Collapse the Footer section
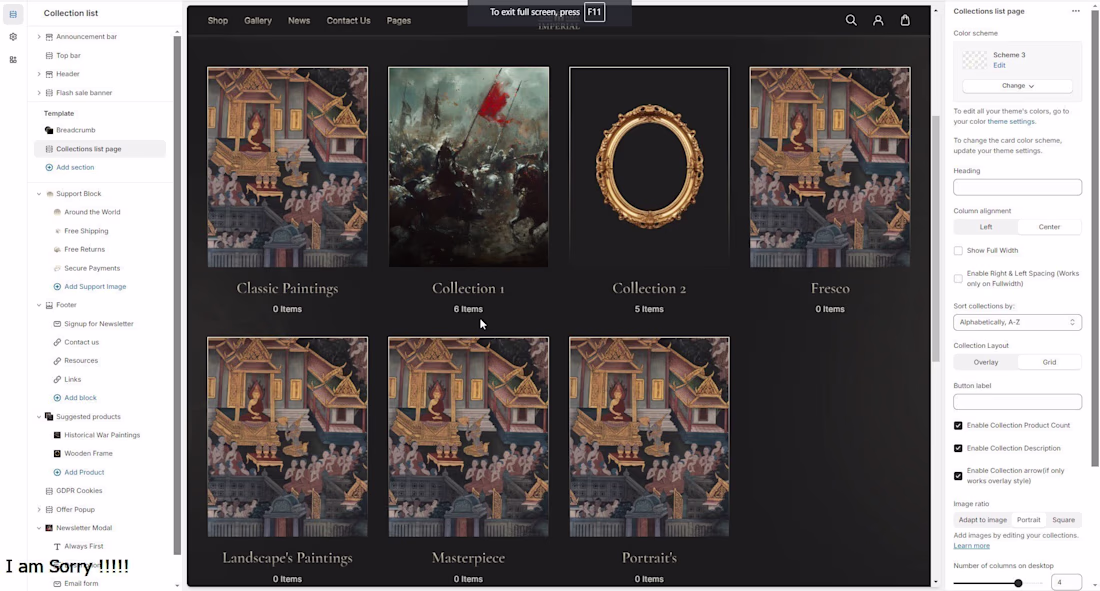The height and width of the screenshot is (591, 1100). [39, 305]
